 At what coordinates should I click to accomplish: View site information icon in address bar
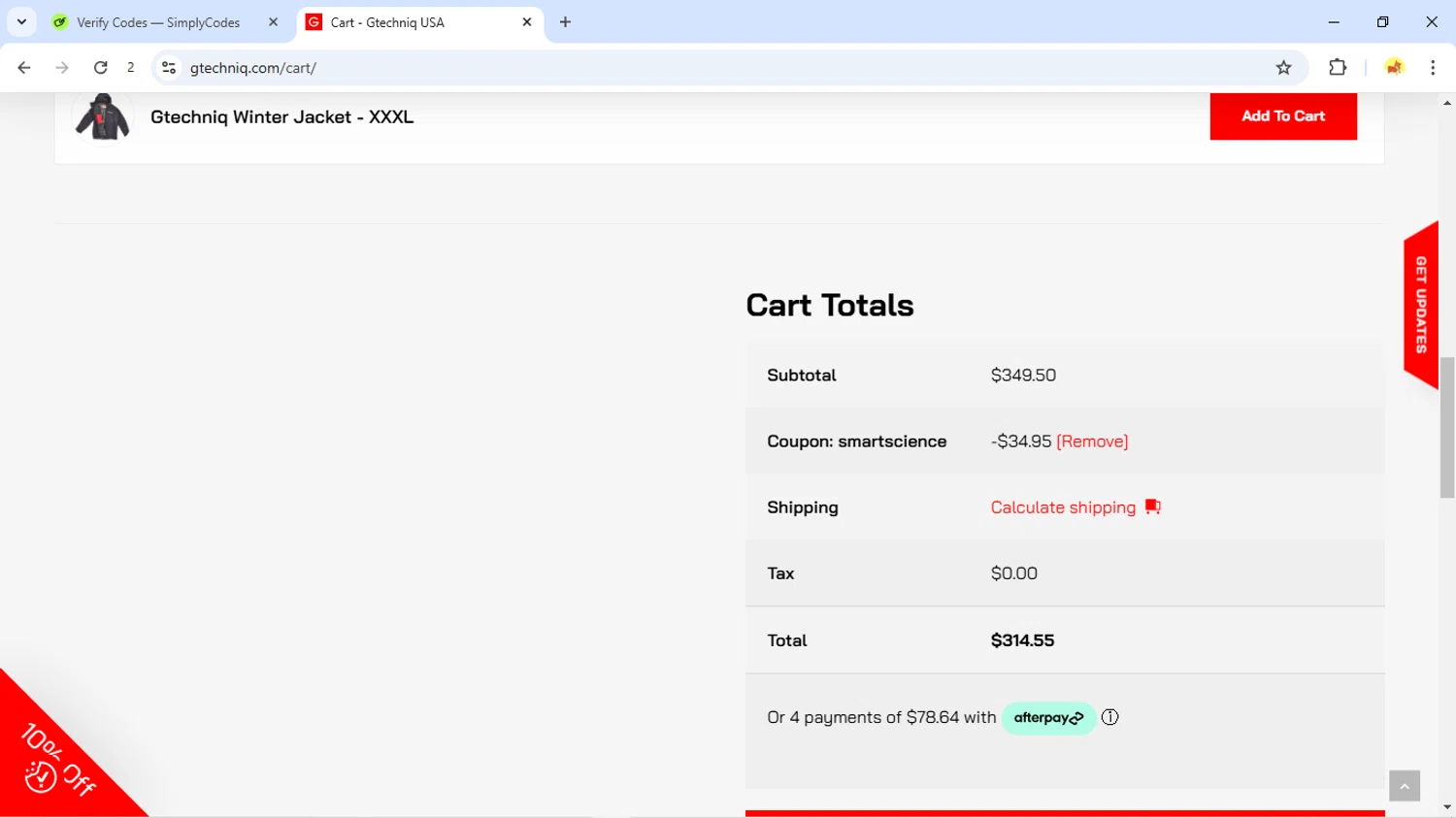pos(169,68)
